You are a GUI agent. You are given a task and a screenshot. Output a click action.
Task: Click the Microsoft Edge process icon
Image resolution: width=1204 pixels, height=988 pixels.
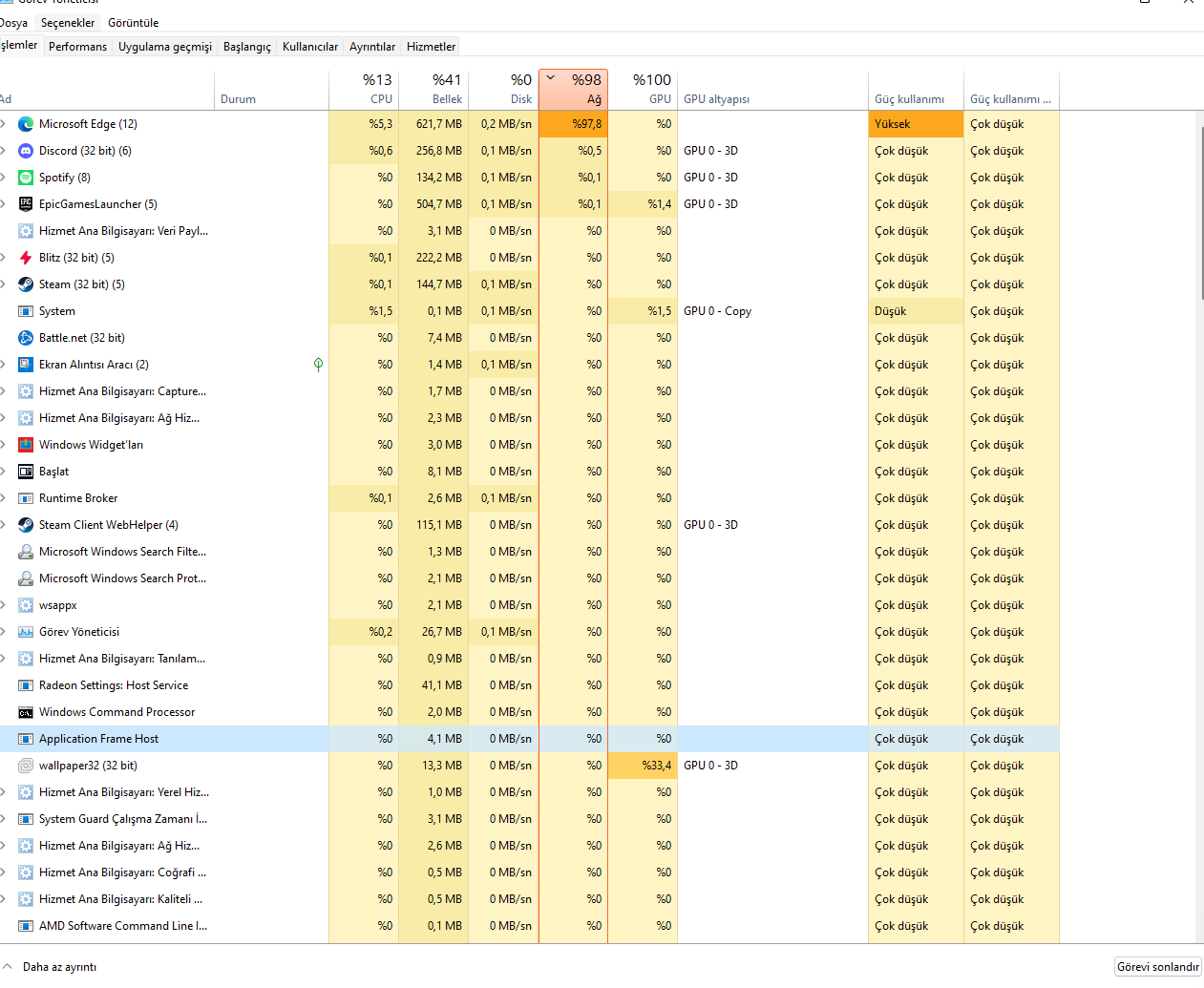pos(26,124)
